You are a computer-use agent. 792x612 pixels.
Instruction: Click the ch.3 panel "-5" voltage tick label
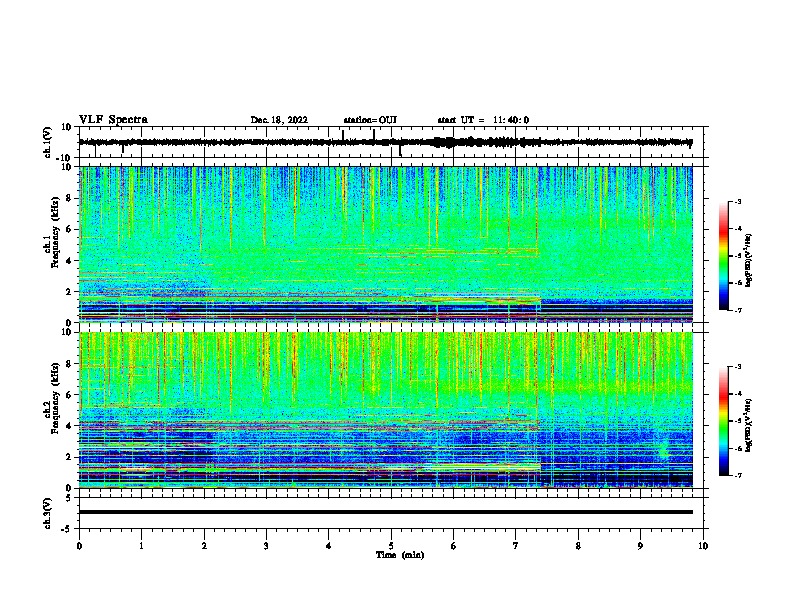pos(68,528)
